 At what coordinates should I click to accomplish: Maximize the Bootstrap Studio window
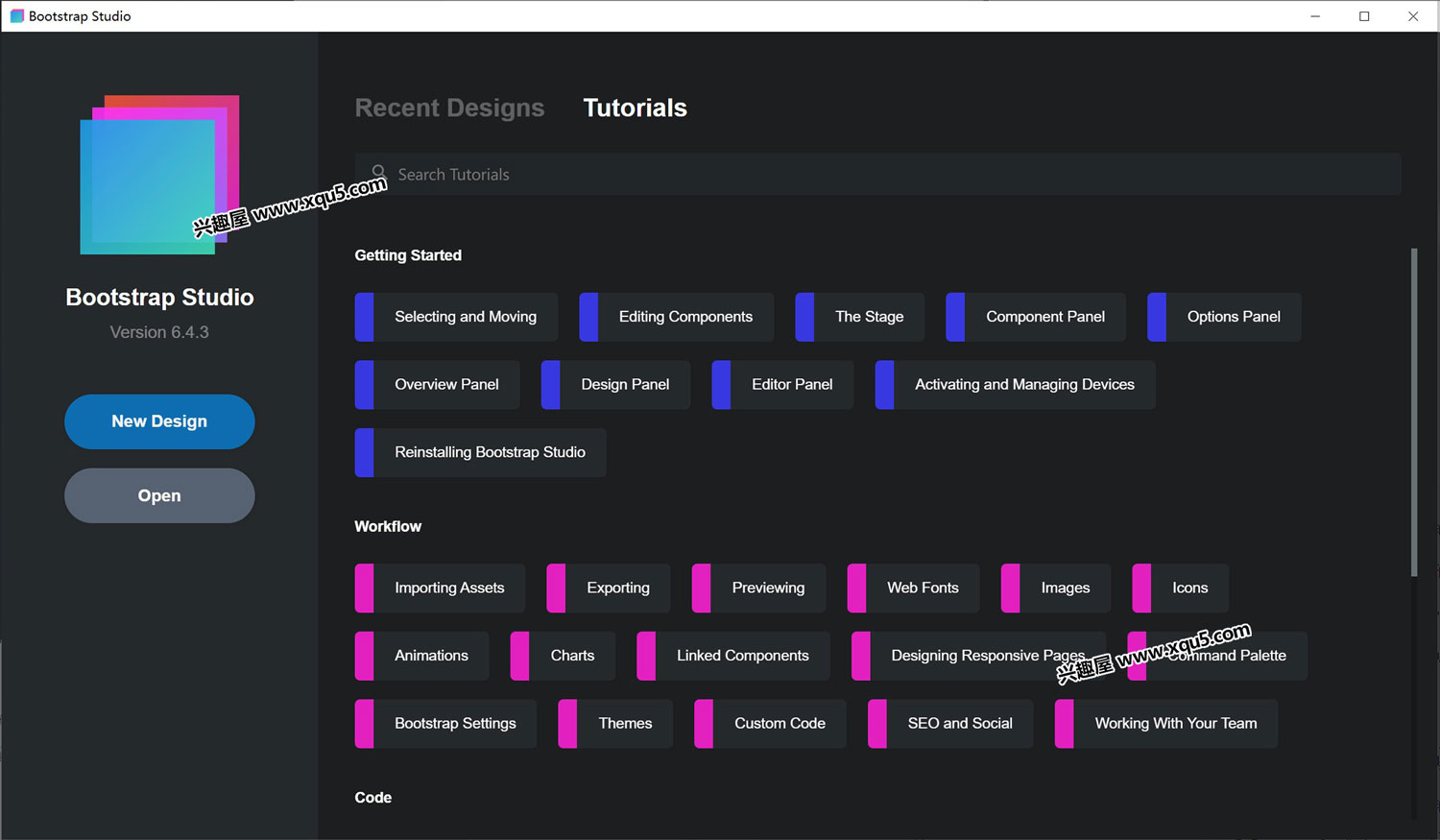click(1364, 16)
